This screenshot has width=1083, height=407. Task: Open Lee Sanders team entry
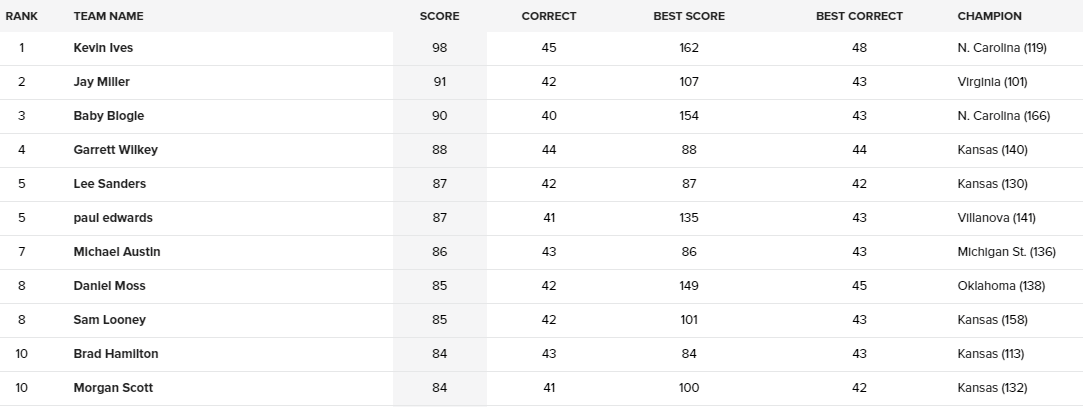coord(110,183)
